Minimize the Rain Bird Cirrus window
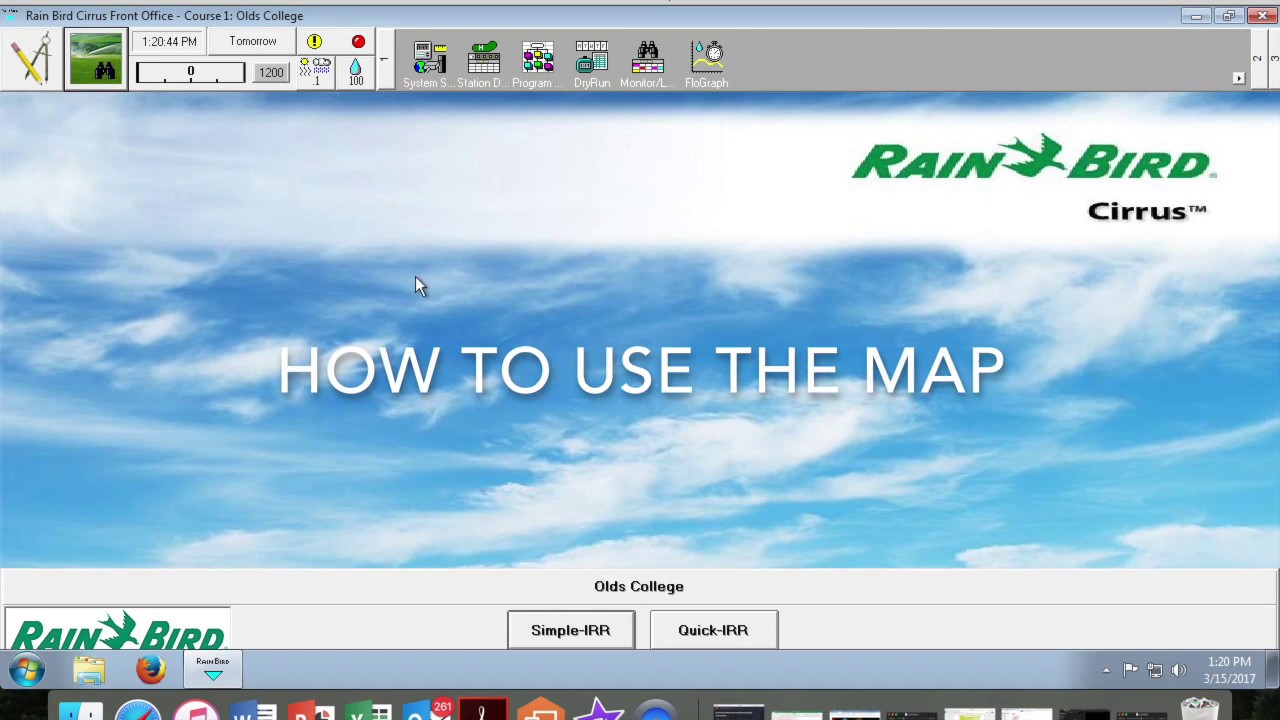 1196,16
